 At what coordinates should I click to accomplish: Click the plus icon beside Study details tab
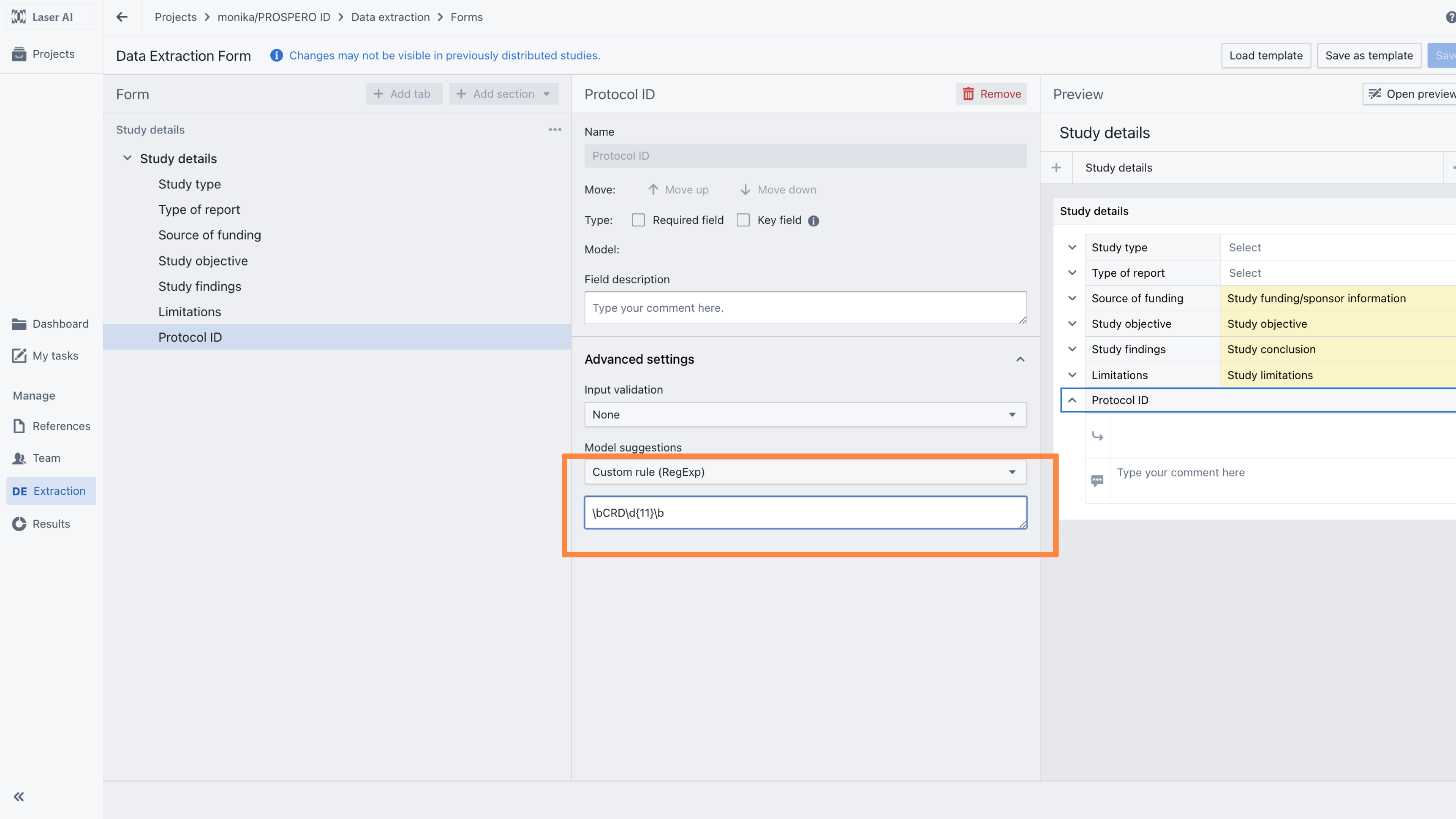pos(1056,168)
